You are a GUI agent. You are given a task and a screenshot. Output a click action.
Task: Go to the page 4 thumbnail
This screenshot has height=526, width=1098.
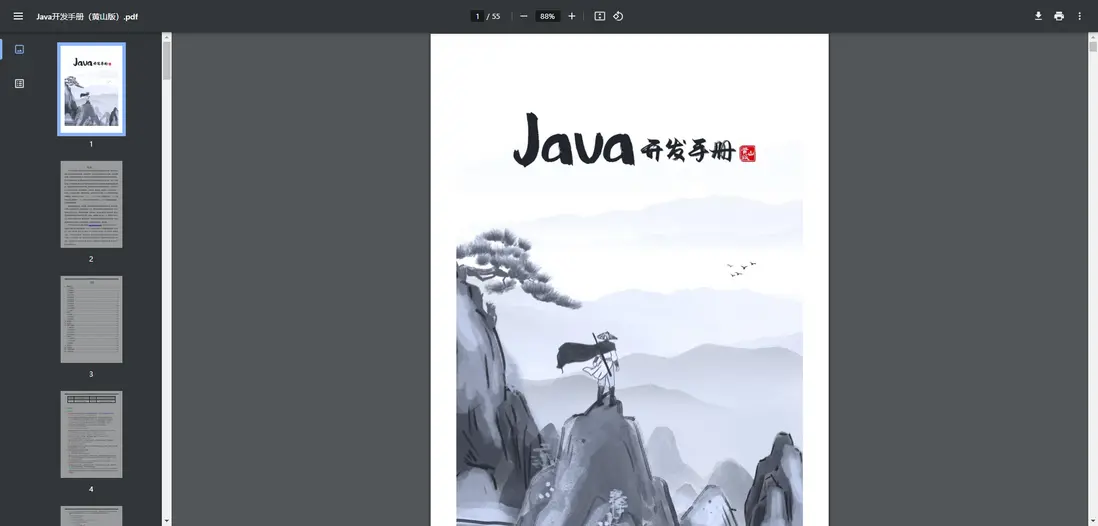91,434
